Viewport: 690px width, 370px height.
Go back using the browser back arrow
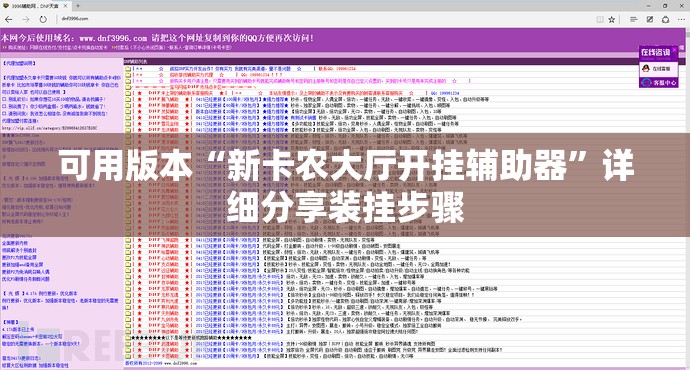point(8,19)
